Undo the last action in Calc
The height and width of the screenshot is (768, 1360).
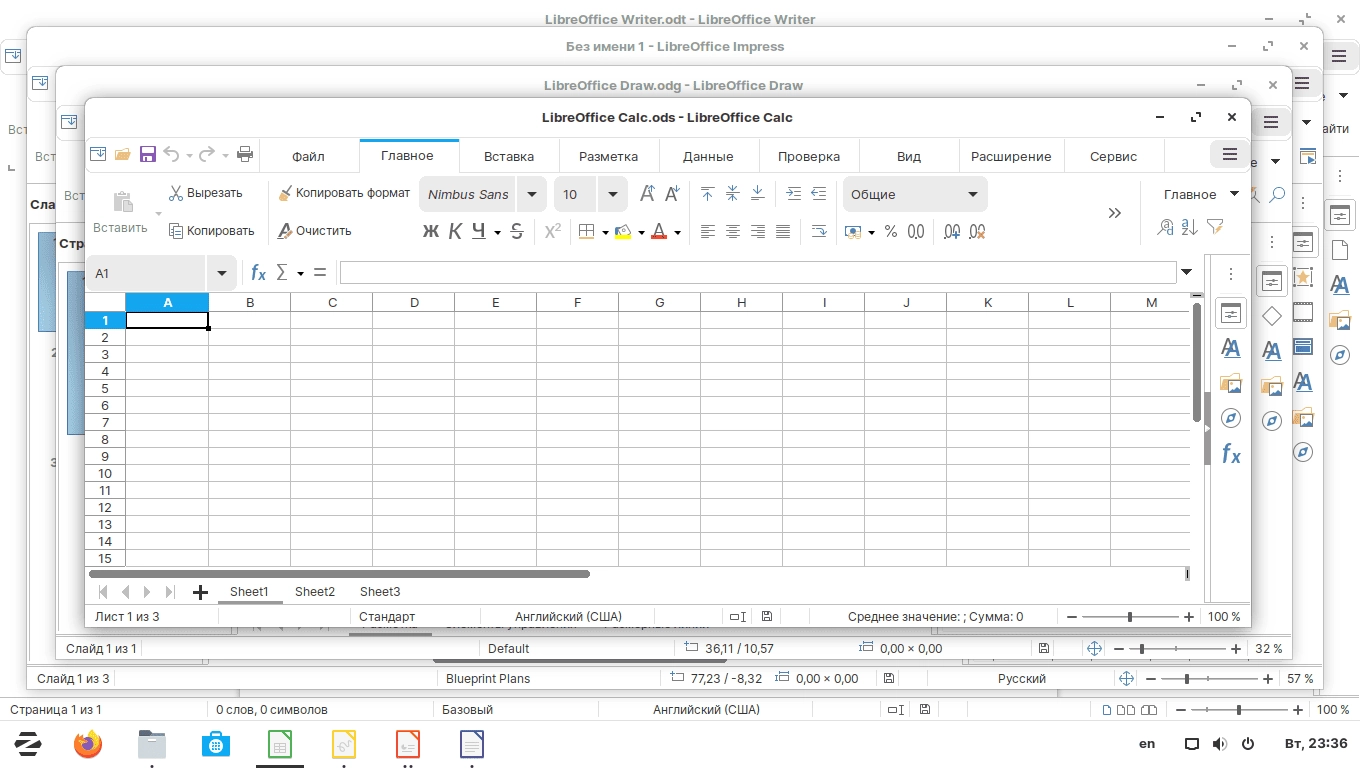[x=171, y=155]
